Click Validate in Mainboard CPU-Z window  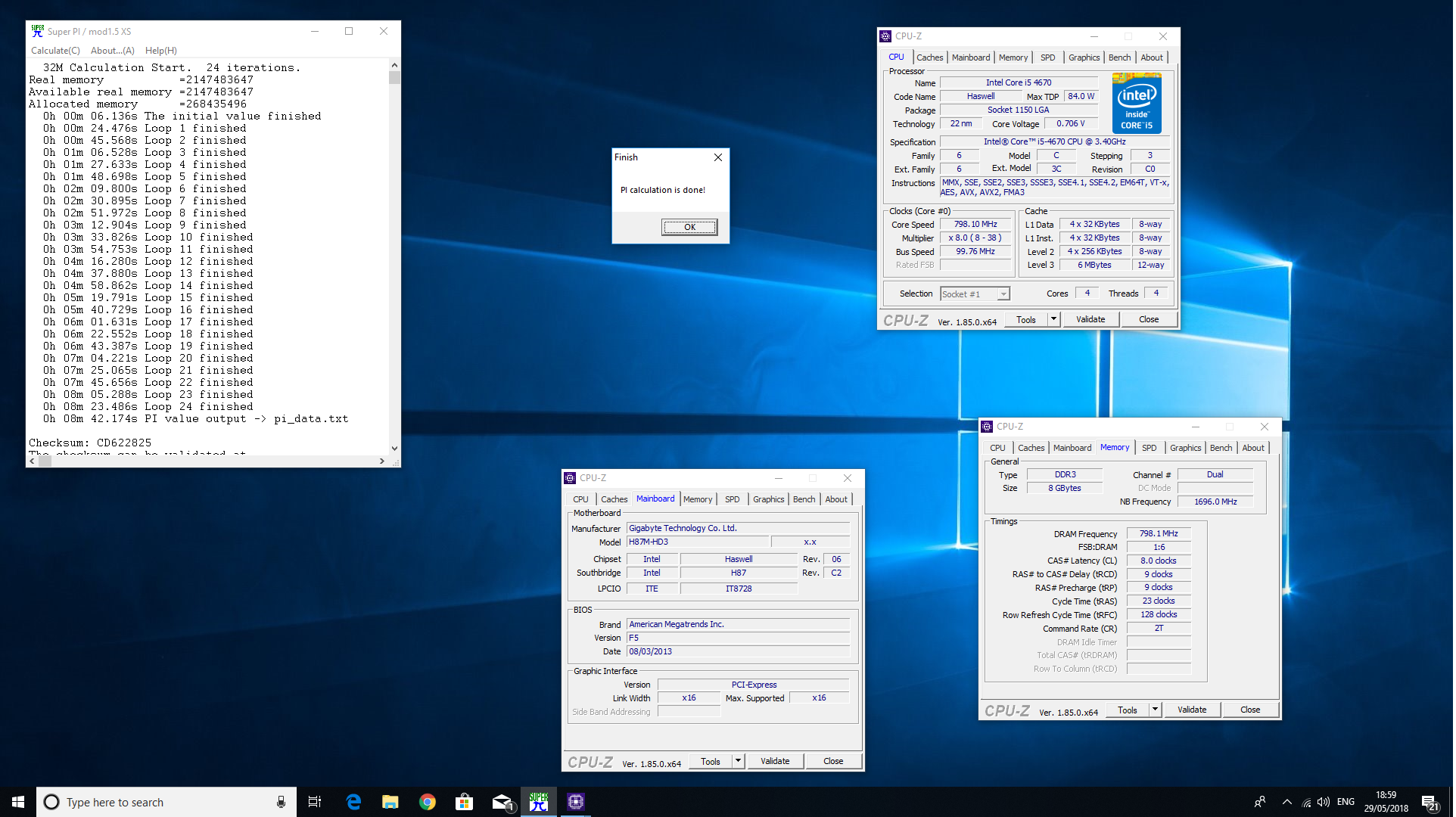(x=775, y=762)
